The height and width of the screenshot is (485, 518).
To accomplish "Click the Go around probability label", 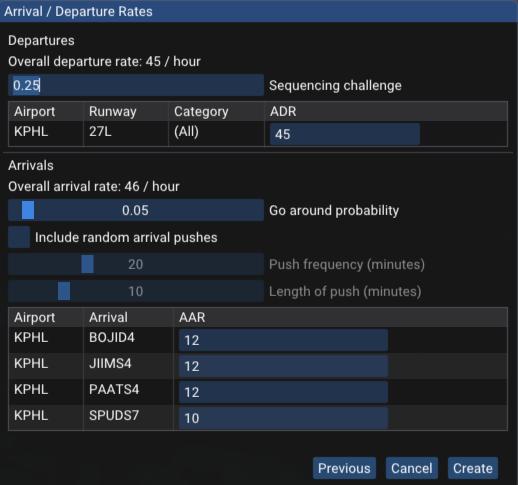I will point(334,211).
